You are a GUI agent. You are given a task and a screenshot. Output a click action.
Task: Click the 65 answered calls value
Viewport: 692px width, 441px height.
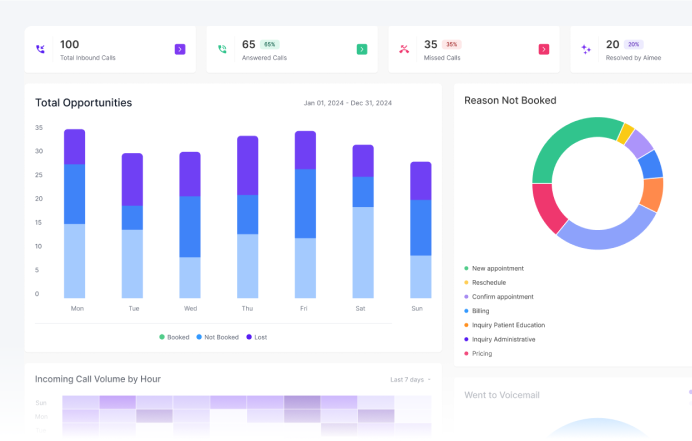[248, 44]
